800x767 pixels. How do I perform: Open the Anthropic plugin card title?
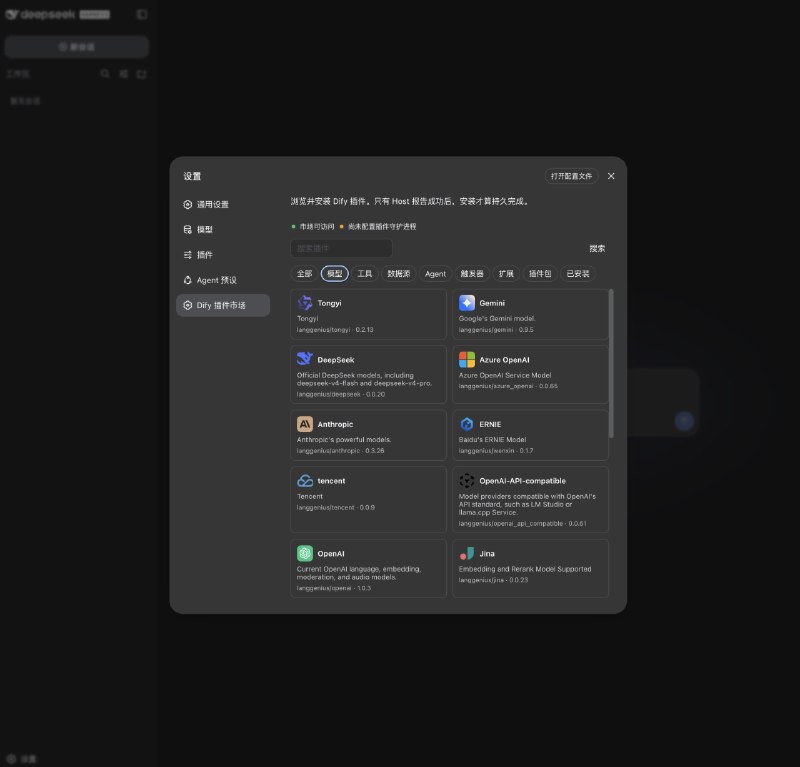pyautogui.click(x=335, y=424)
